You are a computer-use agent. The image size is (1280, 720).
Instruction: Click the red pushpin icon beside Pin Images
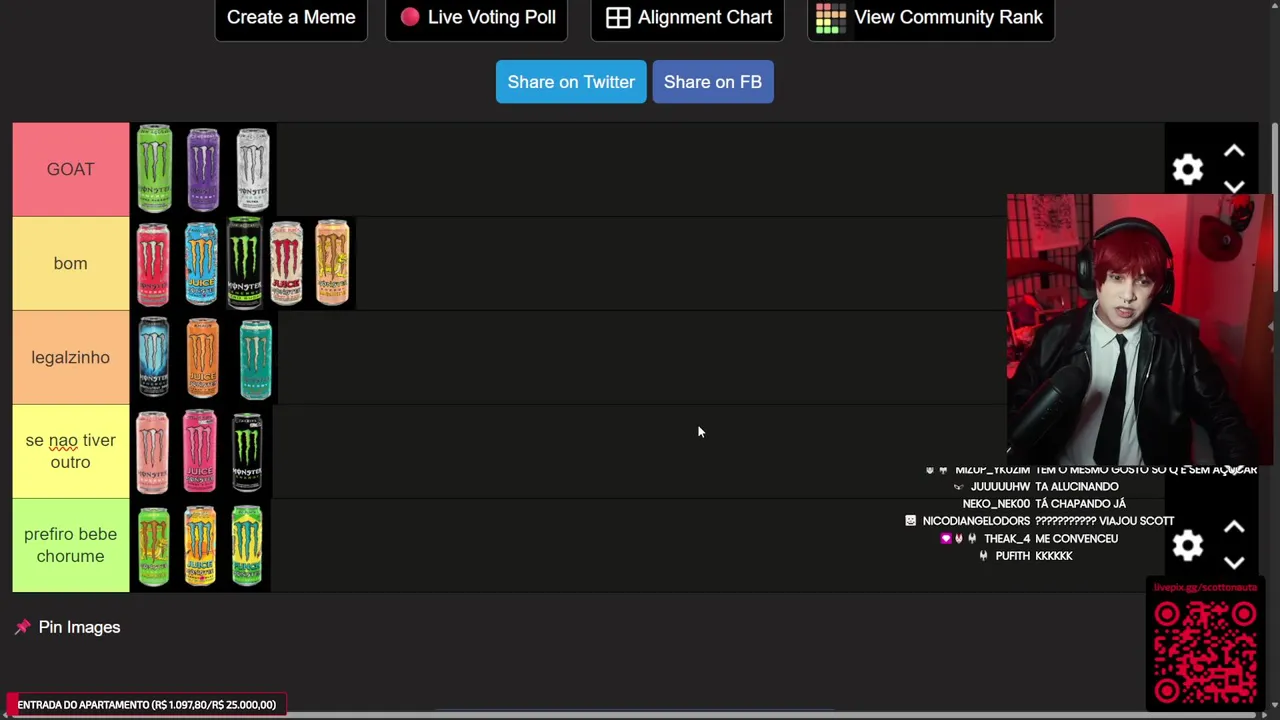pos(22,627)
